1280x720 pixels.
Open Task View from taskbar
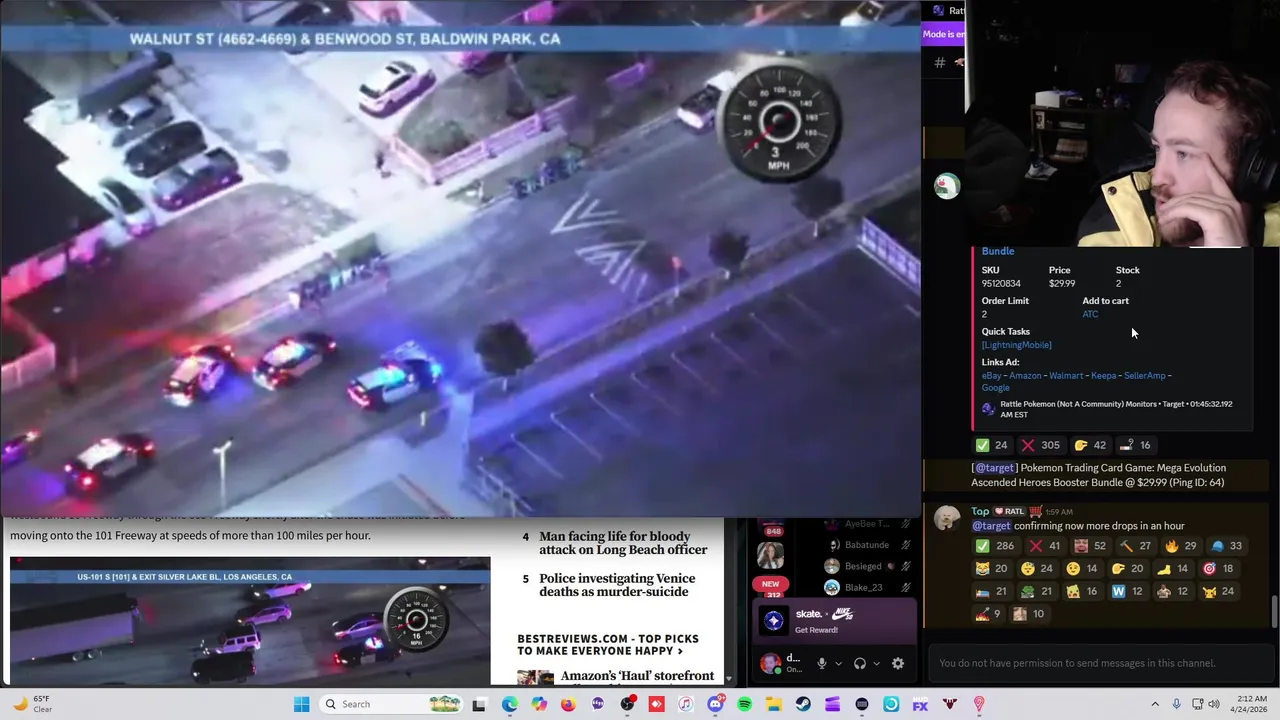[479, 704]
